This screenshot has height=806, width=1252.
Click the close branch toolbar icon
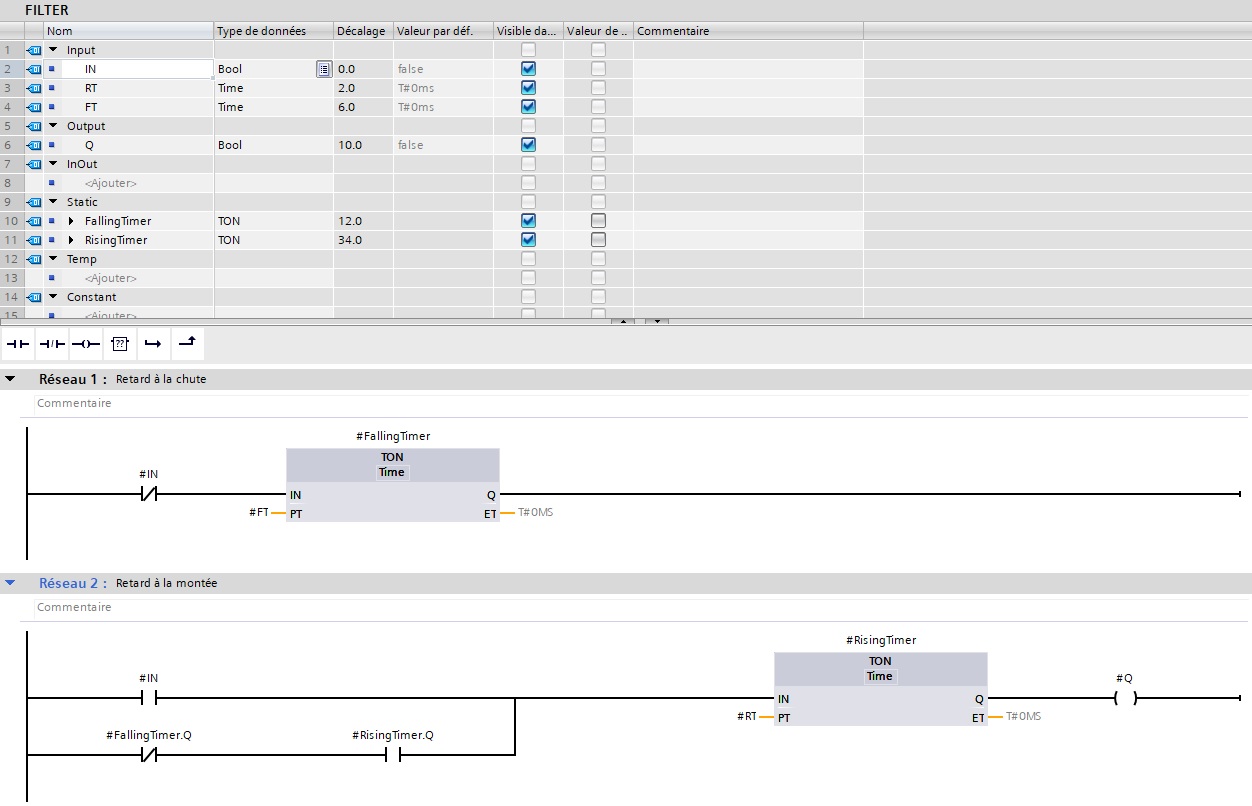click(187, 344)
